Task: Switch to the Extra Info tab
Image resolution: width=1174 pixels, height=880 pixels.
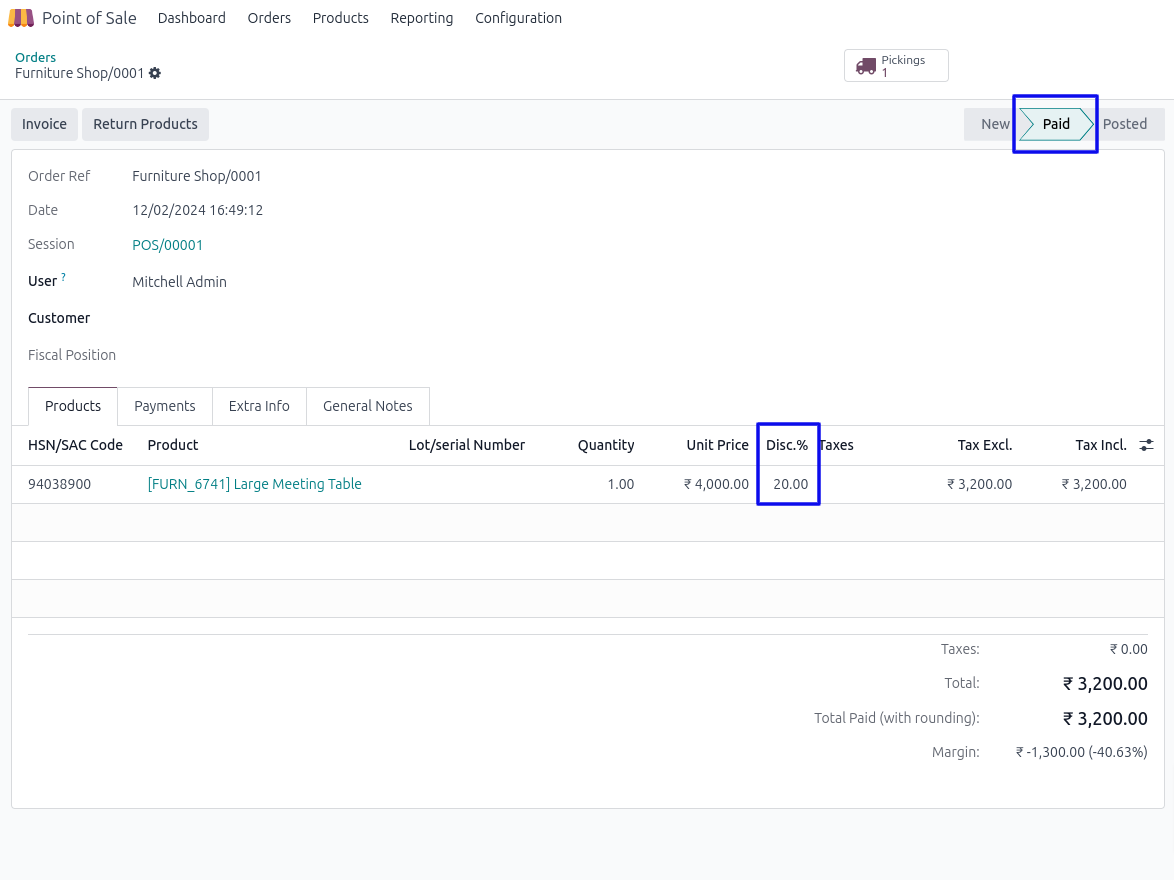Action: [x=259, y=406]
